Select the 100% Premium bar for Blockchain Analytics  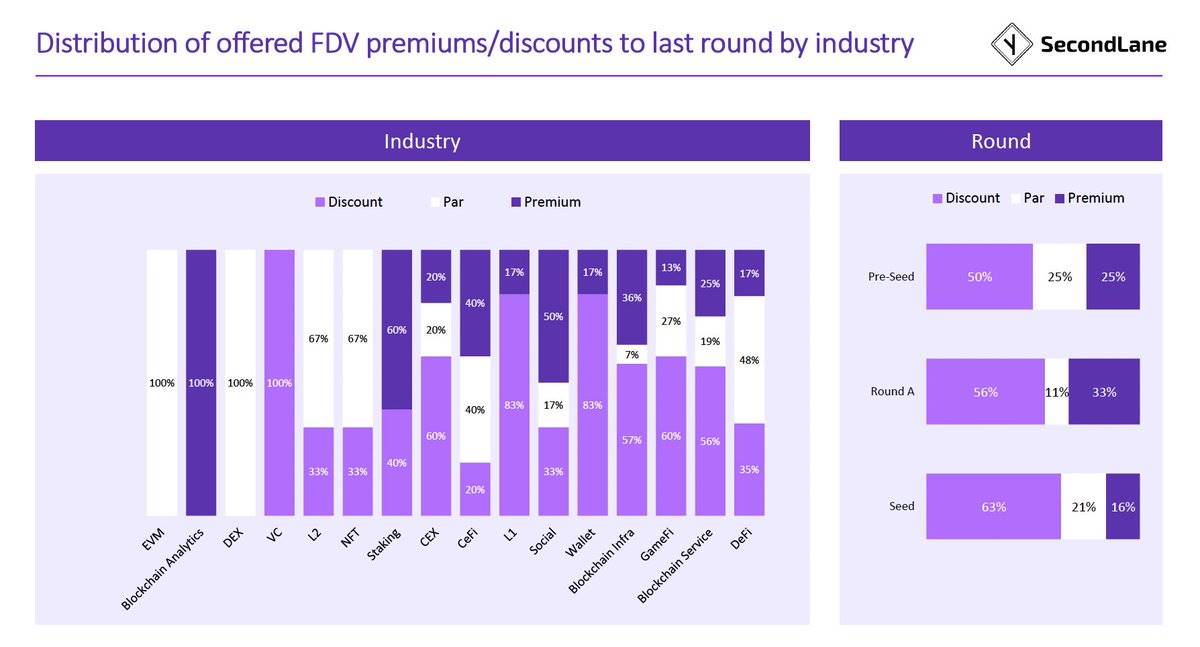click(x=200, y=382)
